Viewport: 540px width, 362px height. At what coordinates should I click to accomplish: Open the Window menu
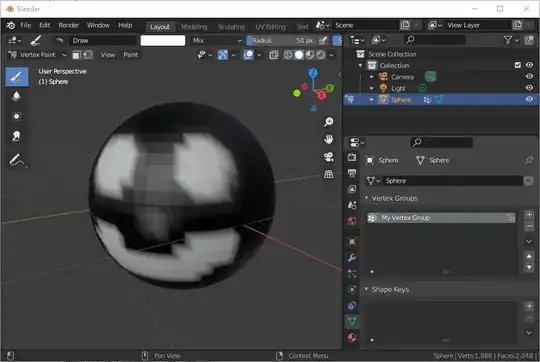98,25
